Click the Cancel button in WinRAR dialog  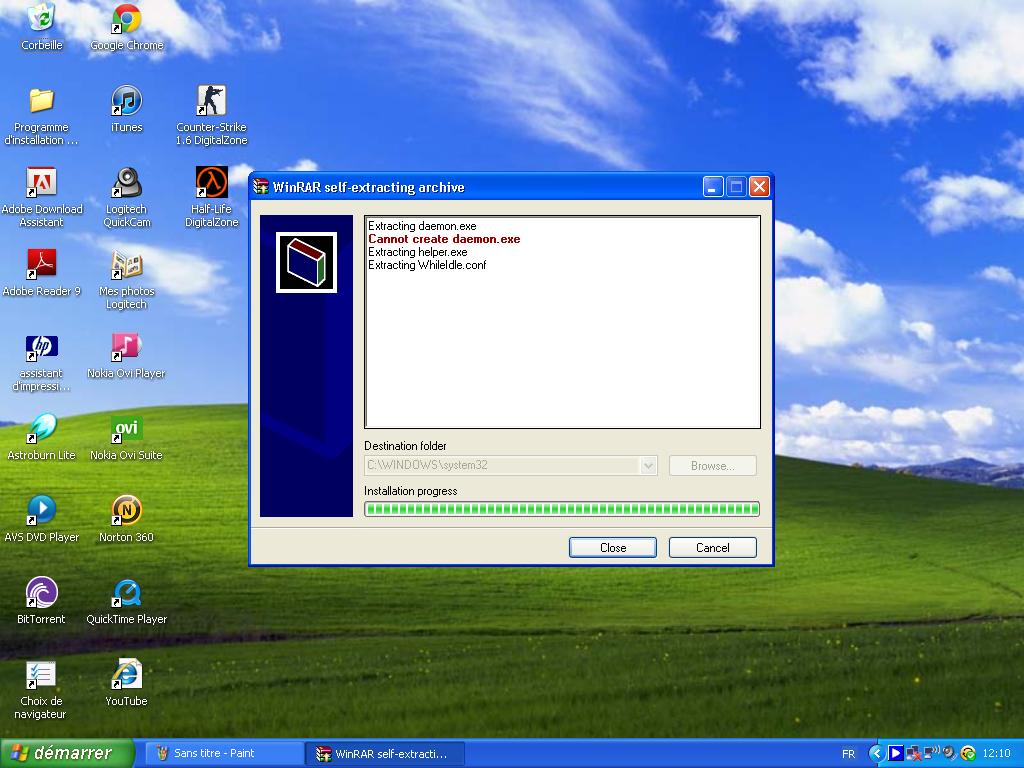[712, 547]
